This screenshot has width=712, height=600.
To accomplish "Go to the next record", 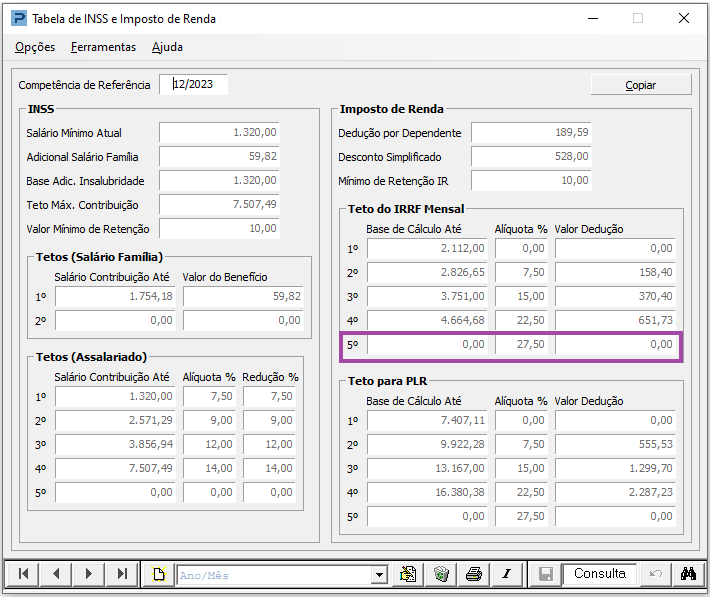I will click(x=89, y=574).
